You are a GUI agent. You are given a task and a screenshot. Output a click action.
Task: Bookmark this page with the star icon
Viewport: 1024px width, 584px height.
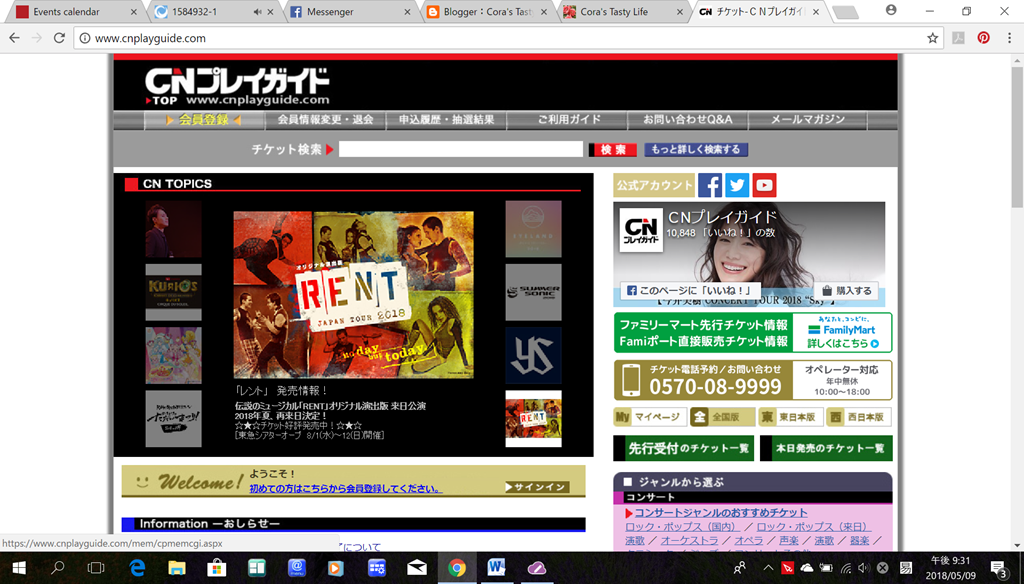click(x=933, y=38)
